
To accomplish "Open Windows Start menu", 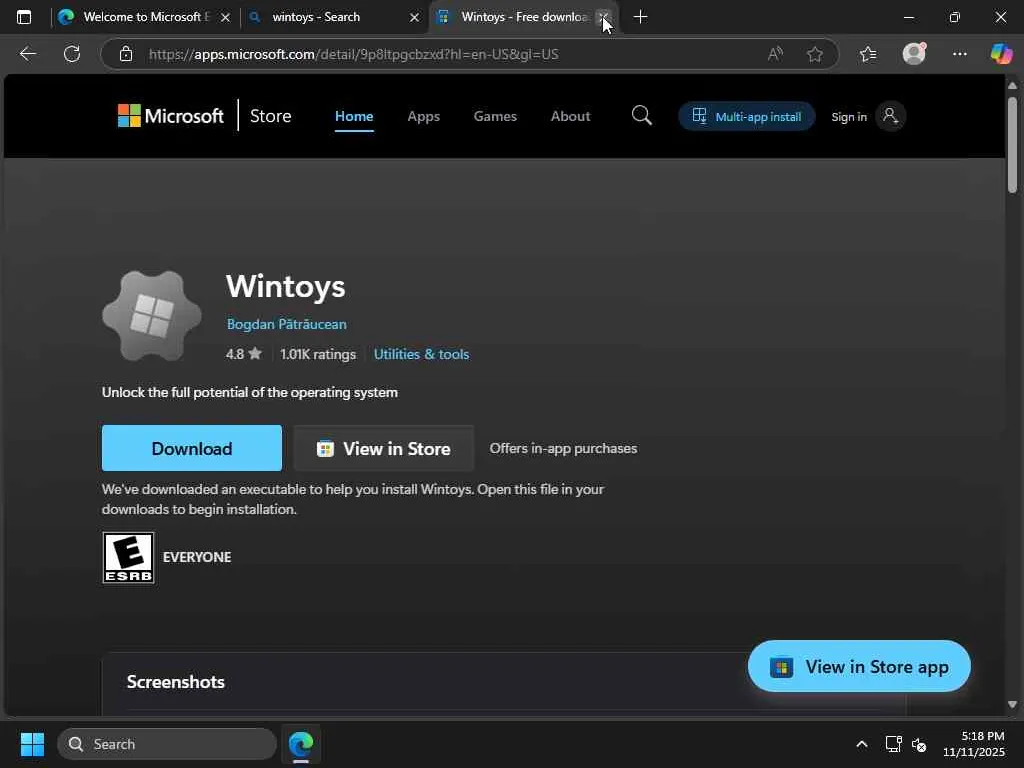I will (x=32, y=744).
